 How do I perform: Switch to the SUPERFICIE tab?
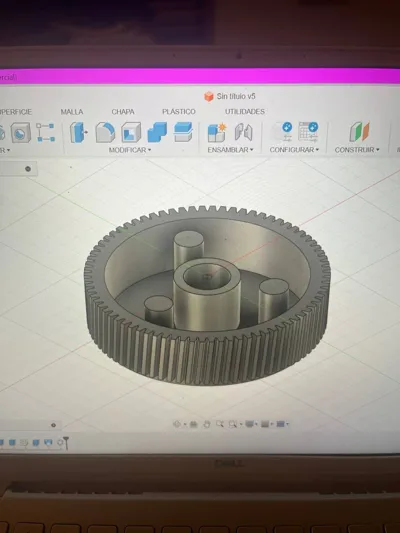pos(15,112)
